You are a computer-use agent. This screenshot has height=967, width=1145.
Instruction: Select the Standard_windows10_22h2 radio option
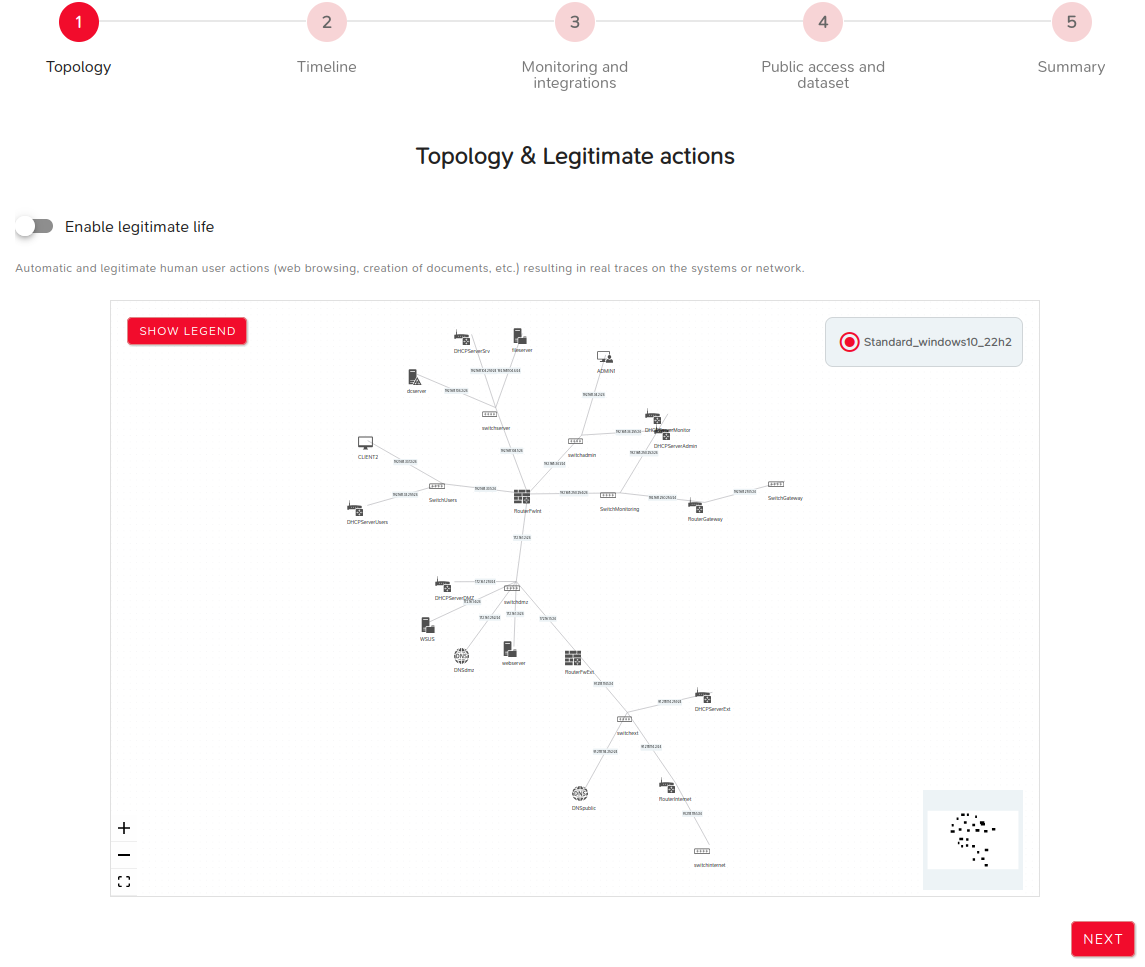tap(849, 342)
